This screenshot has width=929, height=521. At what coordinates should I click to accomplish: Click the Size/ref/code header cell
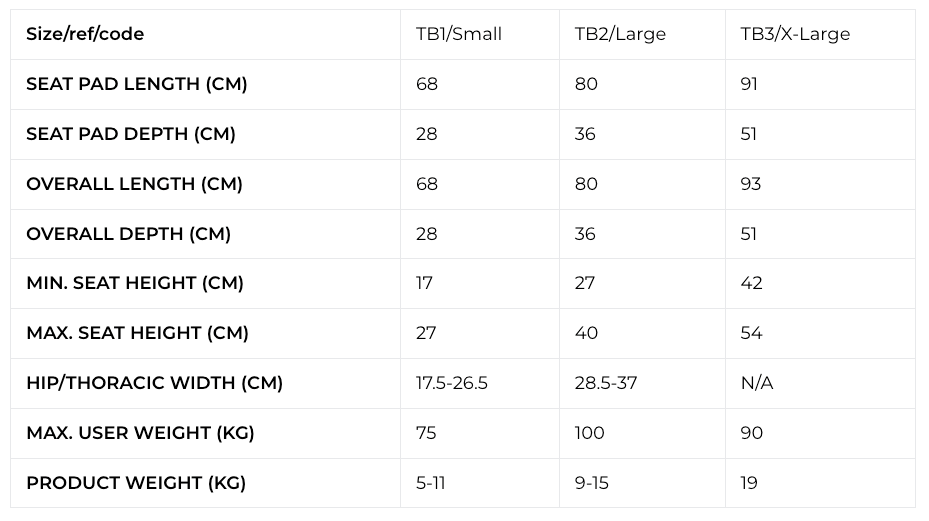point(85,34)
